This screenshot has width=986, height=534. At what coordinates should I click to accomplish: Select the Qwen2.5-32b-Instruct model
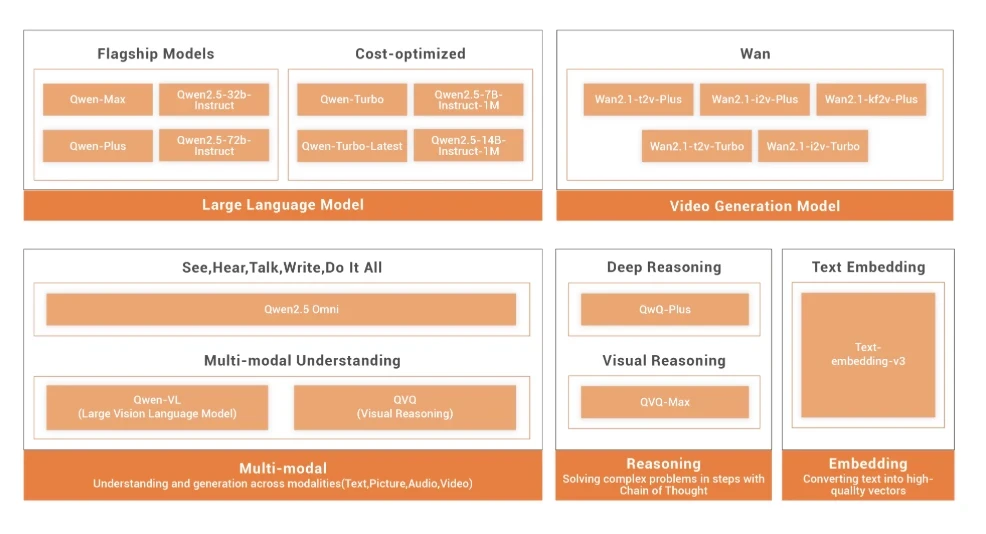coord(214,99)
